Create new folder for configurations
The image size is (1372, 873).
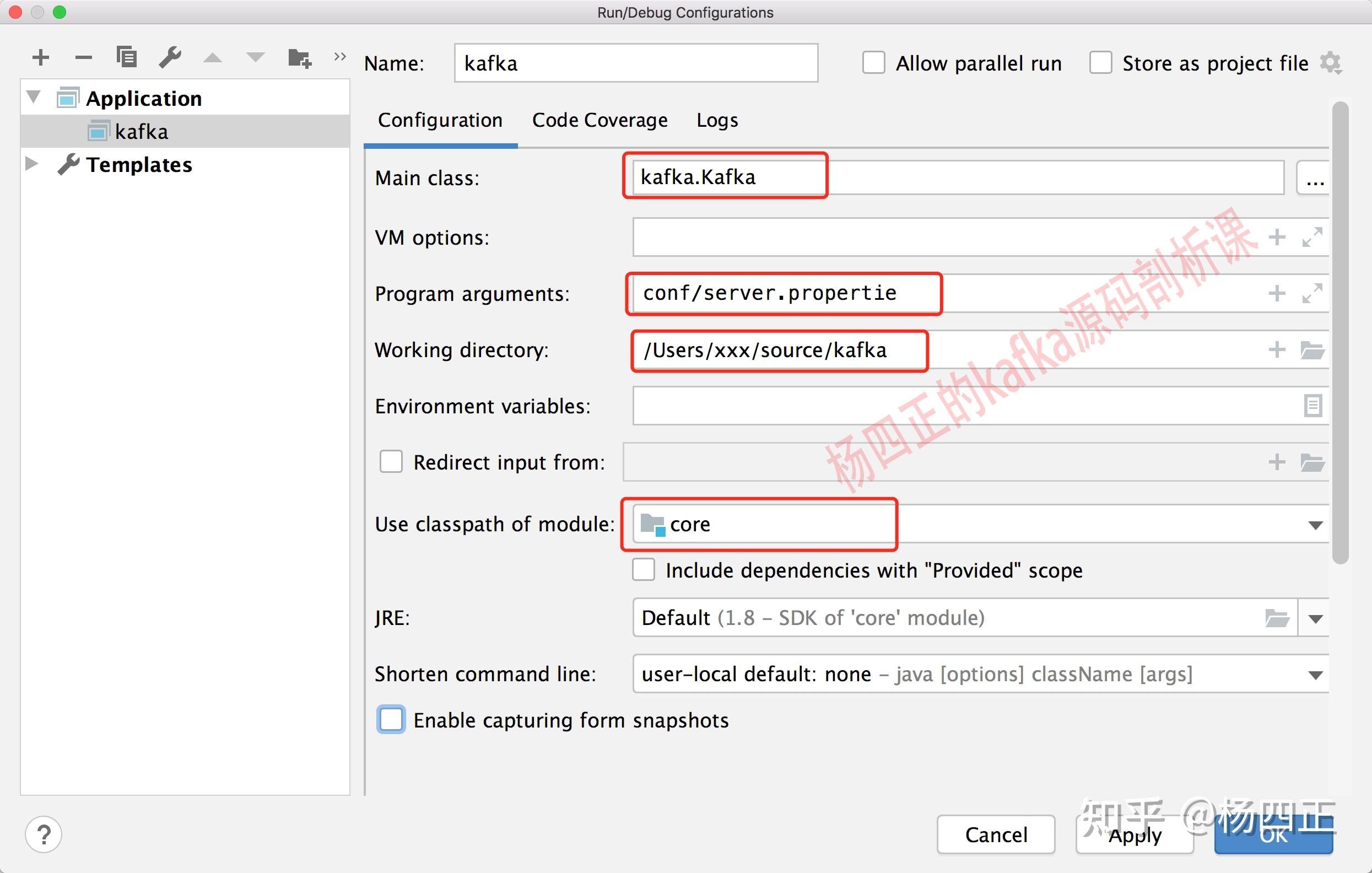click(x=300, y=58)
